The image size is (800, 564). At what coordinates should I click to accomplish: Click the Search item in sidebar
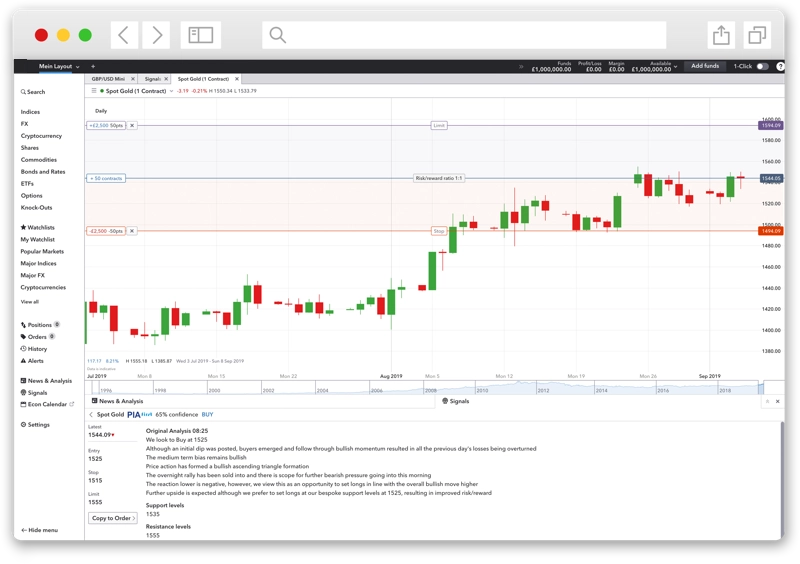[33, 92]
